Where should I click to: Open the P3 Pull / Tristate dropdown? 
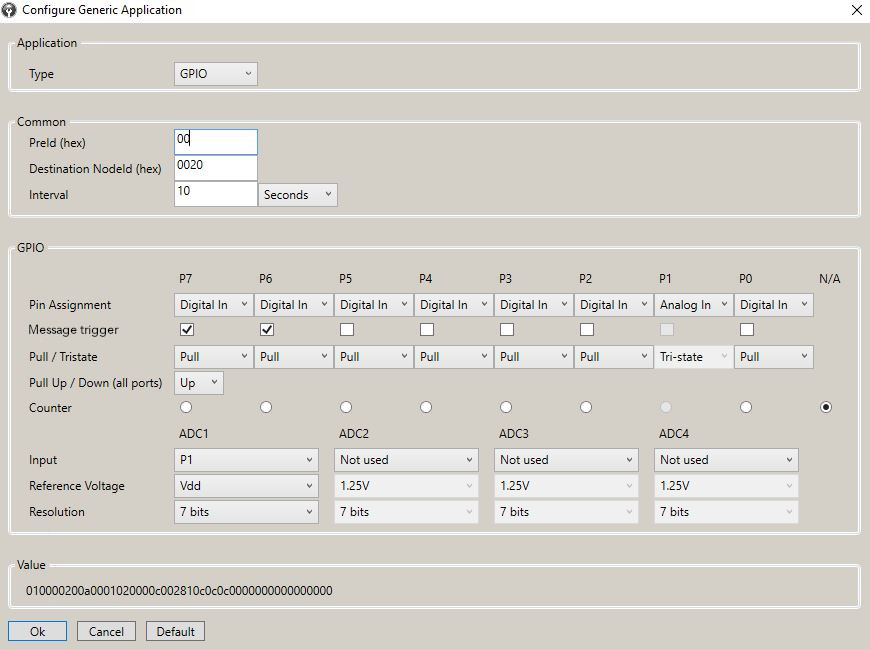(533, 357)
